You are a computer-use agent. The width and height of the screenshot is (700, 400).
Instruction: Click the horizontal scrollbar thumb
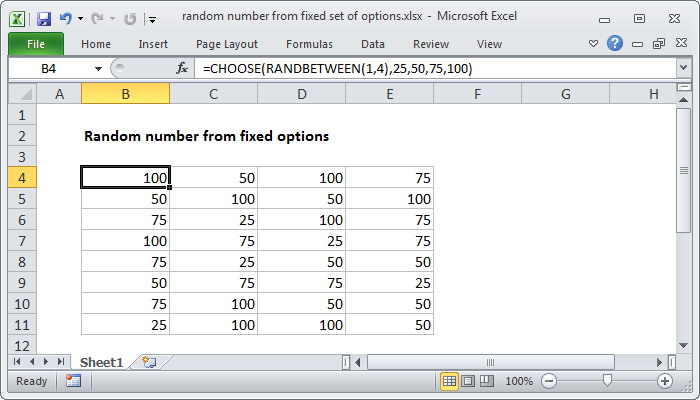[490, 362]
